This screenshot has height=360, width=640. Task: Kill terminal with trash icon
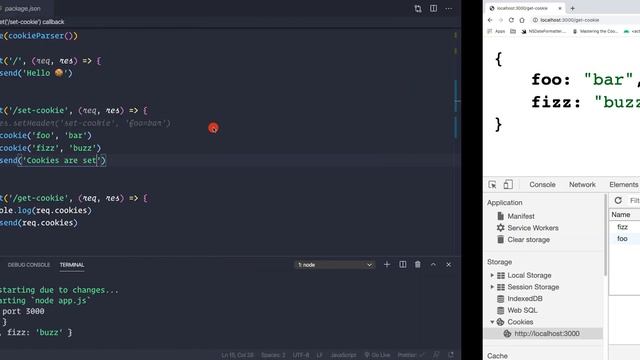click(x=418, y=264)
